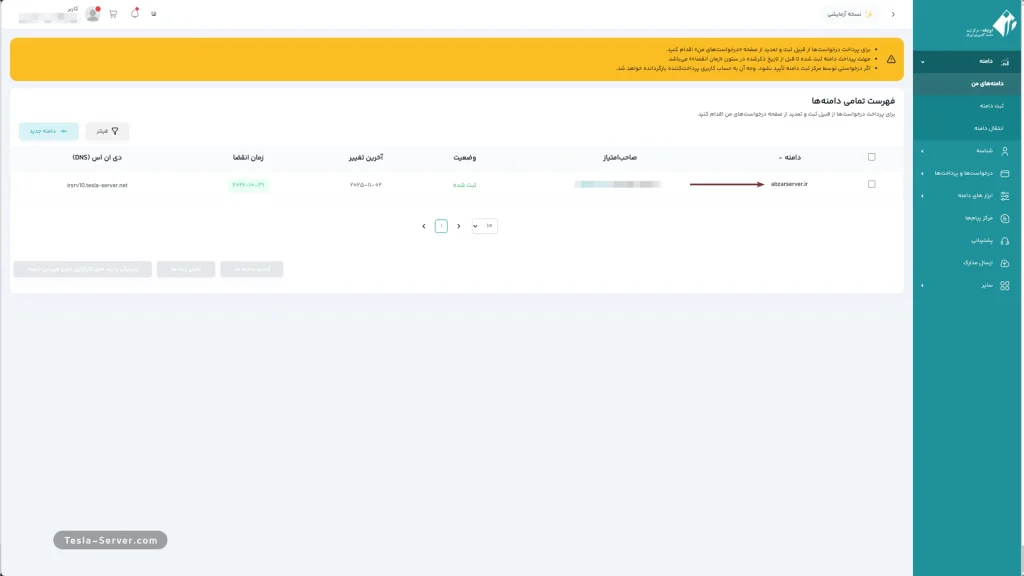Sort table by the دامنه column header
Screen dimensions: 1024x576
[x=795, y=157]
